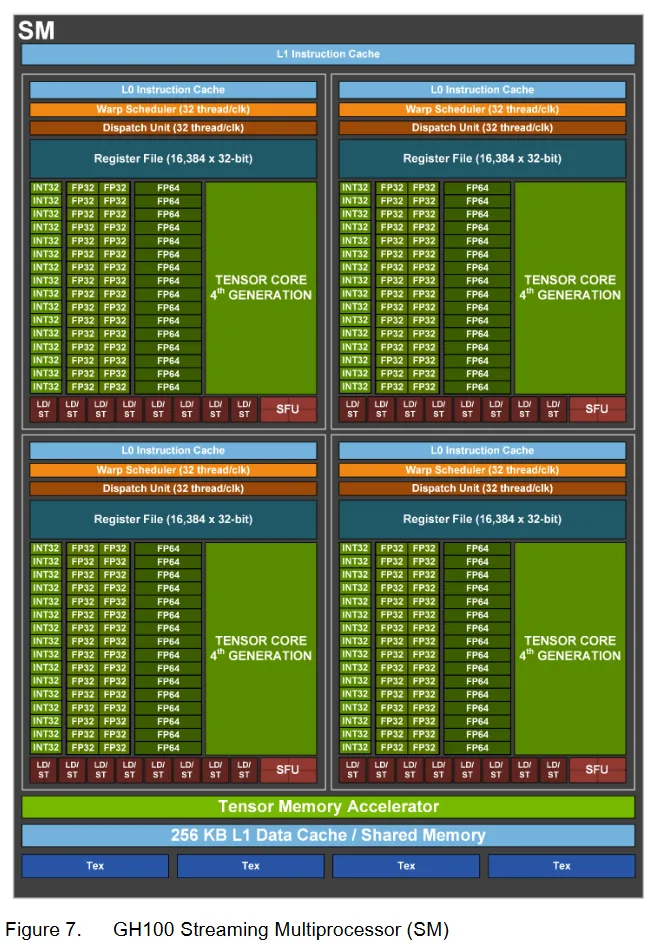Select "256 KB L1 Data Cache / Shared Memory"

pyautogui.click(x=328, y=835)
